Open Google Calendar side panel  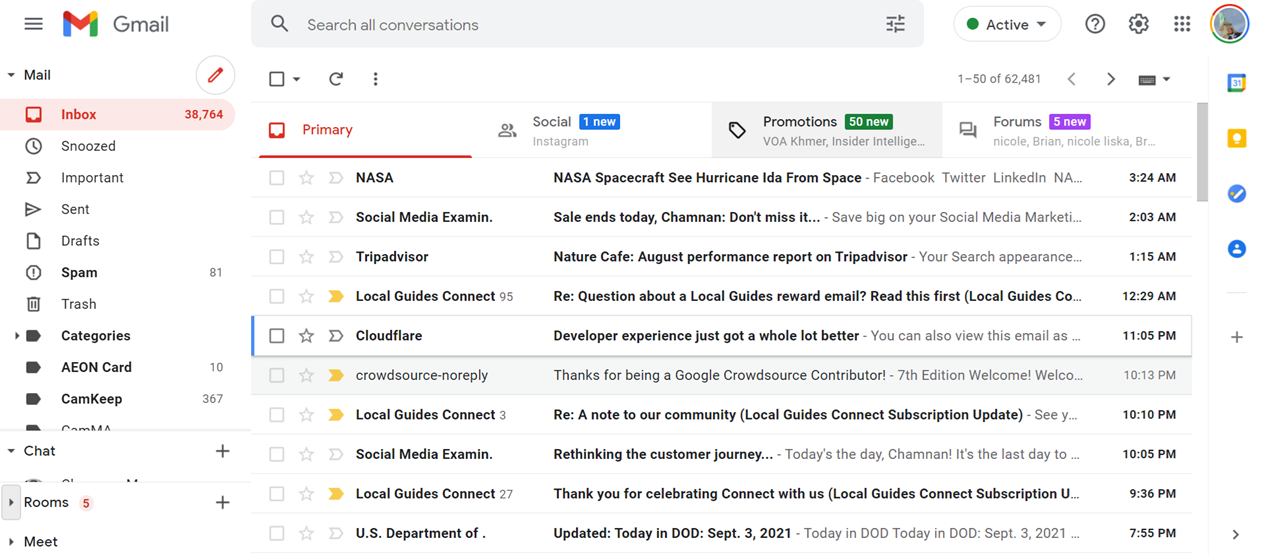(x=1236, y=84)
